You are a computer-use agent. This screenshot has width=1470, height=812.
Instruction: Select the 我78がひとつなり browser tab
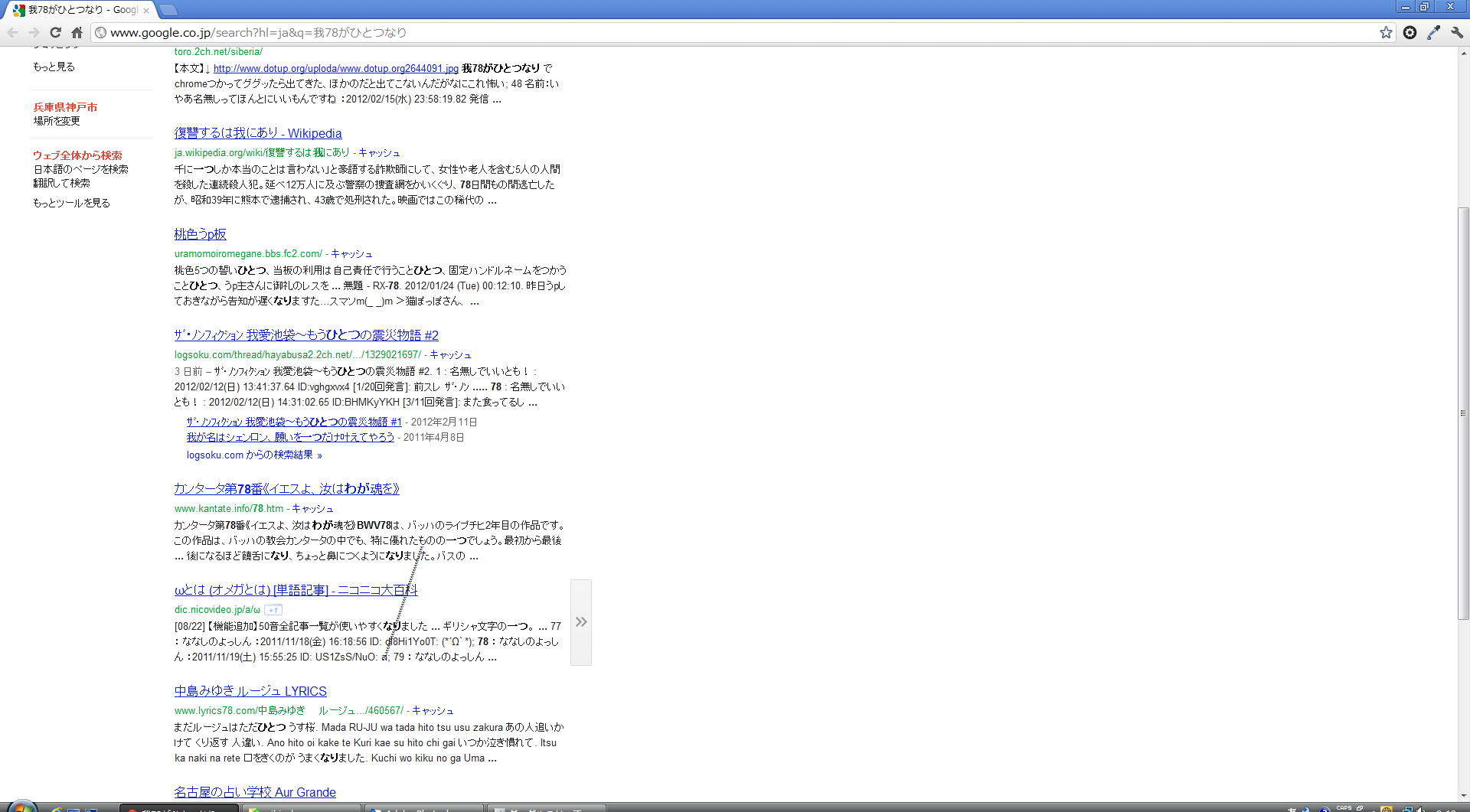point(80,10)
